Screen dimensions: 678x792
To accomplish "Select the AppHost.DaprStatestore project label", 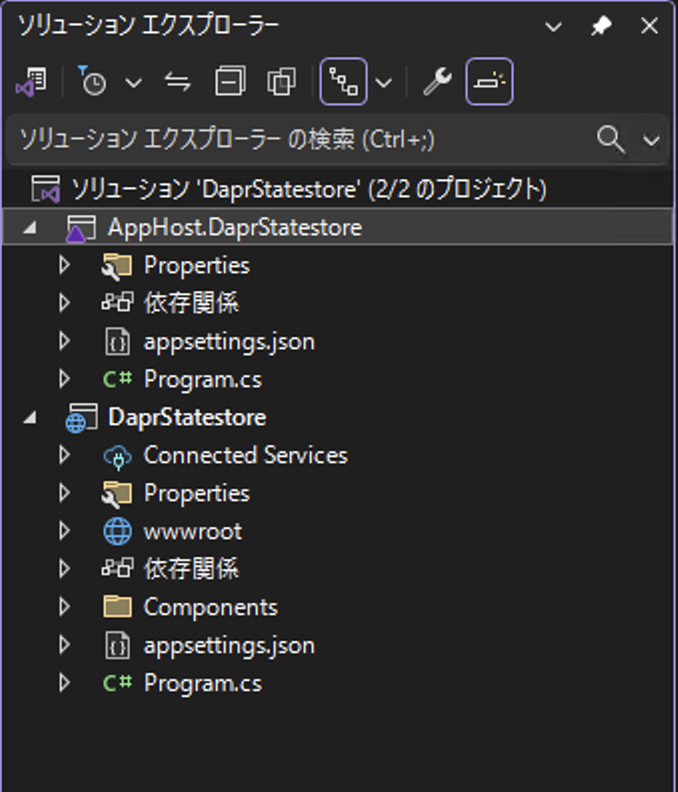I will click(234, 227).
